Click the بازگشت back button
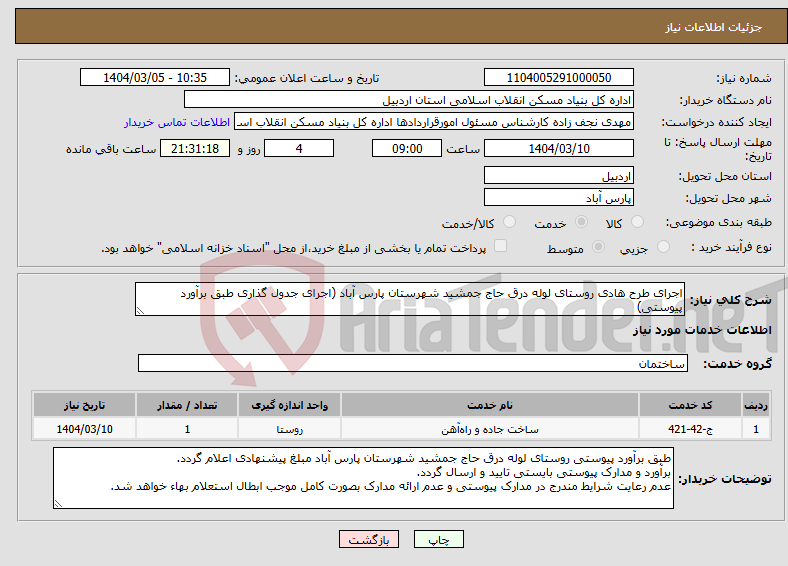This screenshot has height=566, width=788. pyautogui.click(x=369, y=539)
